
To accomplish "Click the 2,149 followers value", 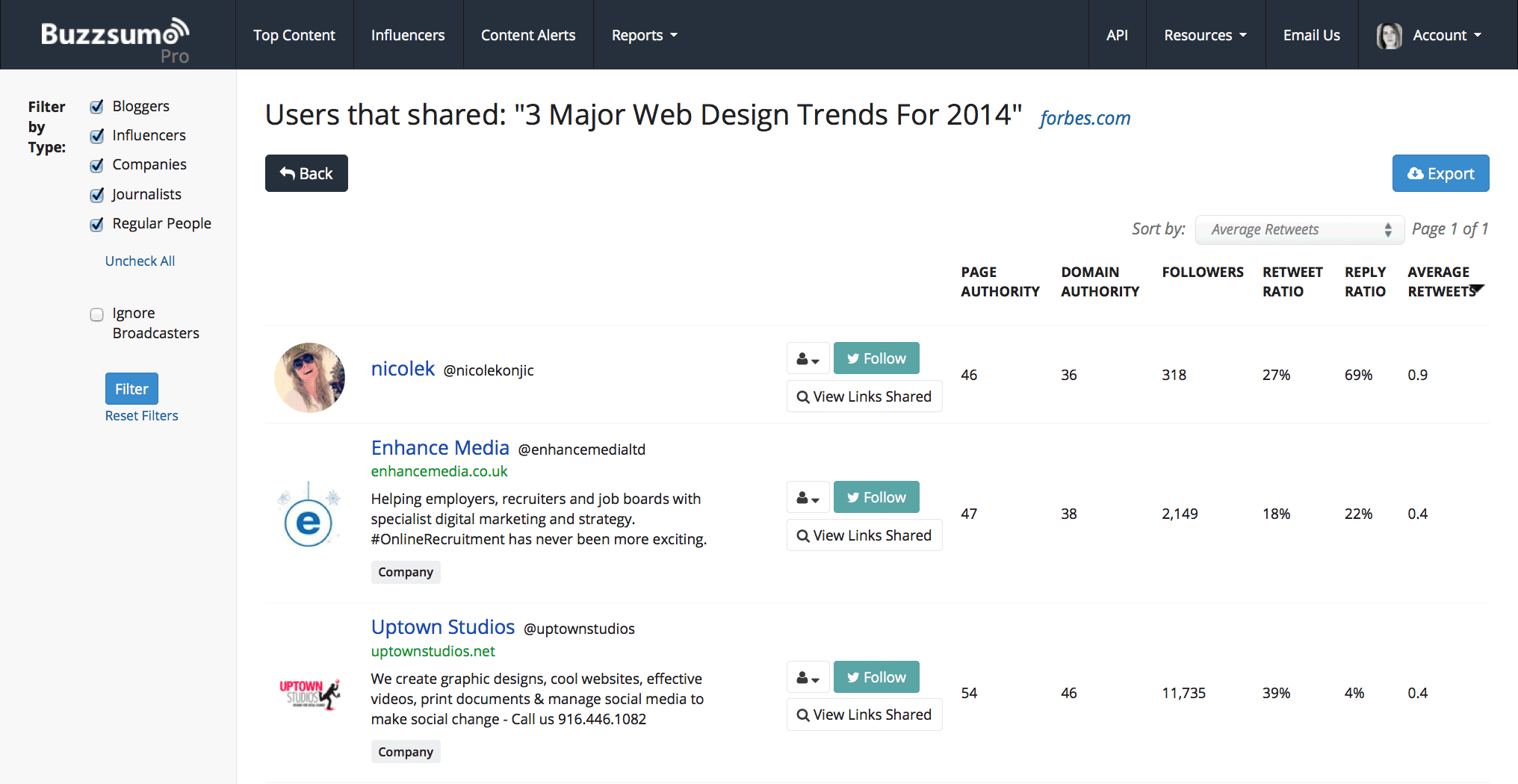I will (x=1180, y=514).
